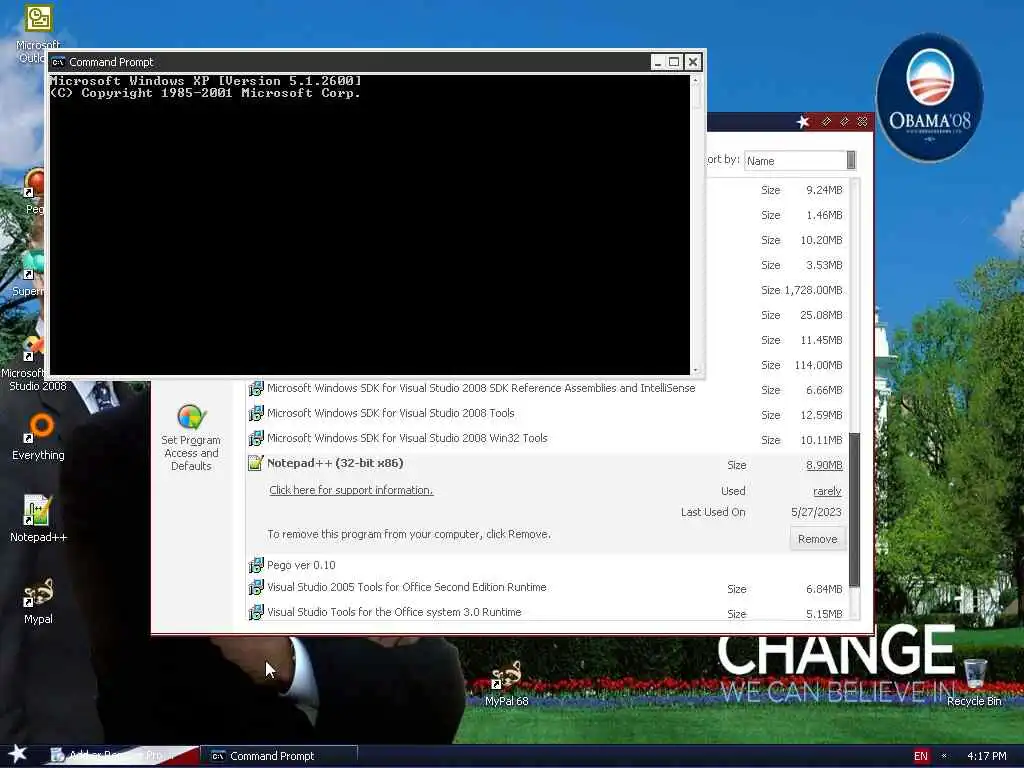Viewport: 1024px width, 768px height.
Task: Select Visual Studio 2005 Tools for Office Second Edition Runtime
Action: point(546,588)
